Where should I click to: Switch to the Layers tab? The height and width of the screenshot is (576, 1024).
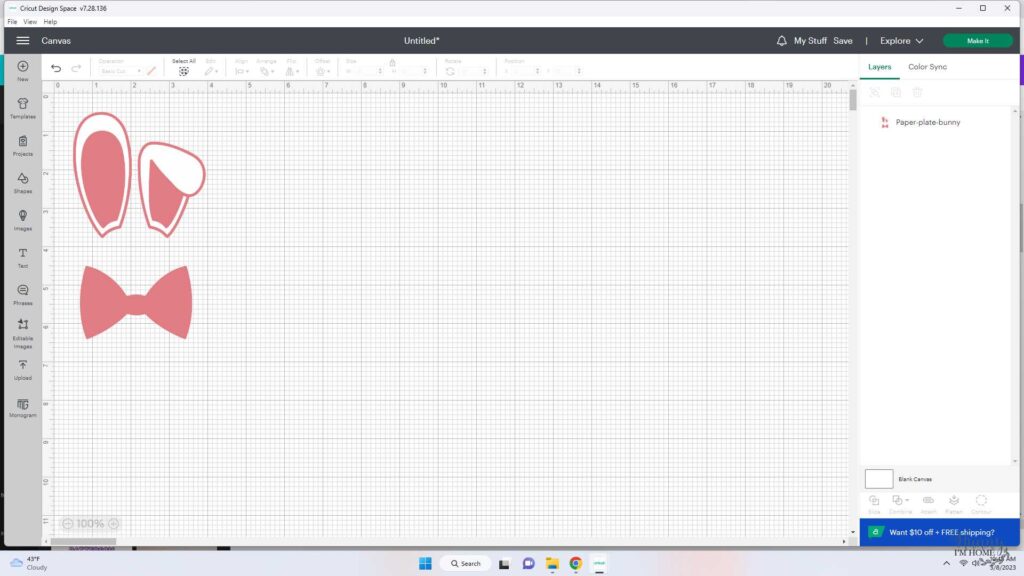coord(880,67)
